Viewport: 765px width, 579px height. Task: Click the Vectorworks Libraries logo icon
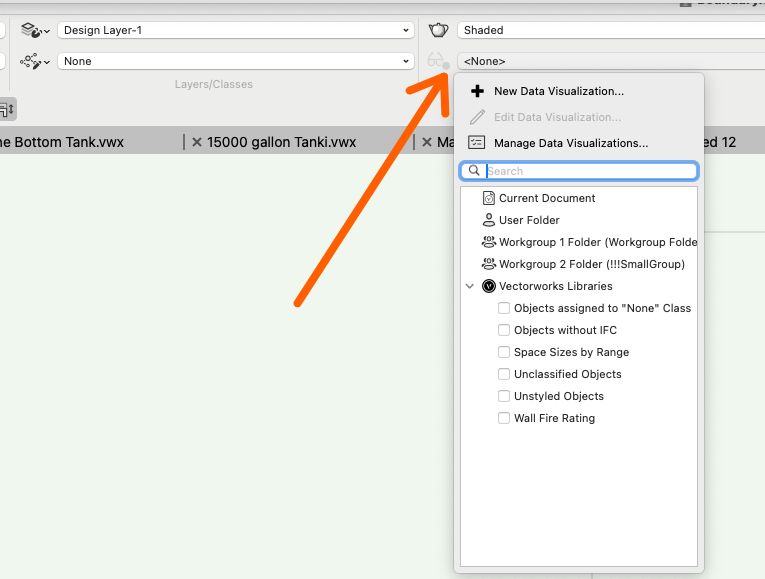click(489, 286)
